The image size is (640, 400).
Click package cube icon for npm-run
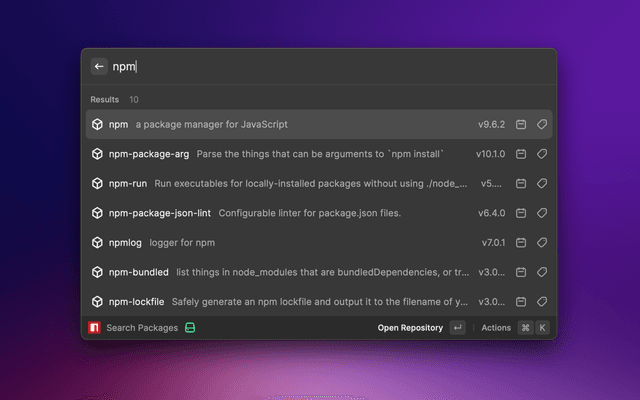(97, 183)
